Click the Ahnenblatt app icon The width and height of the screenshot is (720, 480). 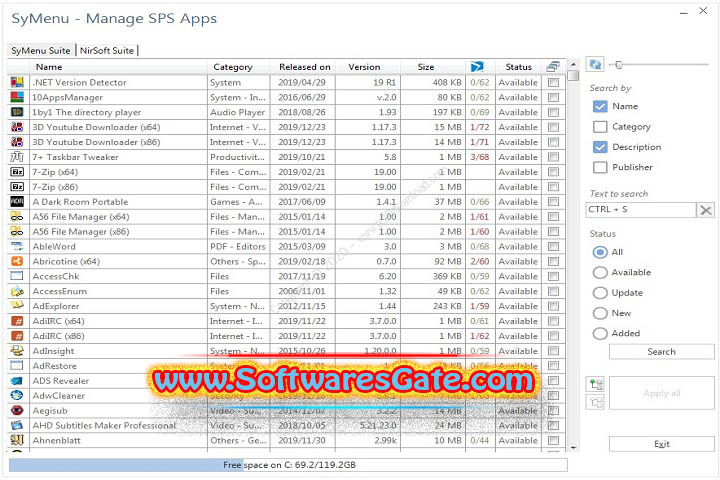point(17,440)
